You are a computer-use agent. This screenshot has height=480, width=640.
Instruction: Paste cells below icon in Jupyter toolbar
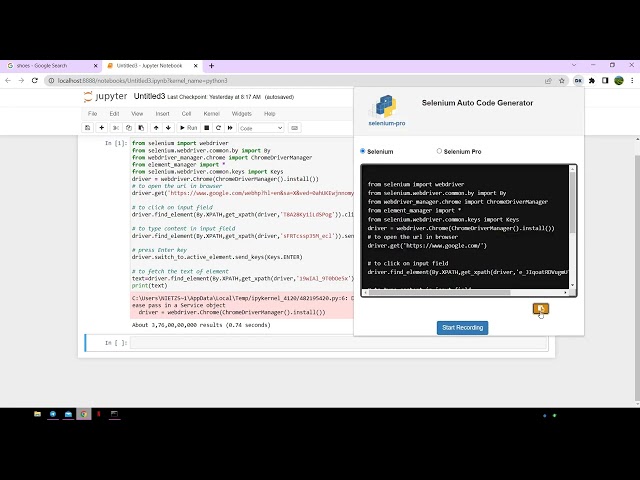pyautogui.click(x=141, y=128)
